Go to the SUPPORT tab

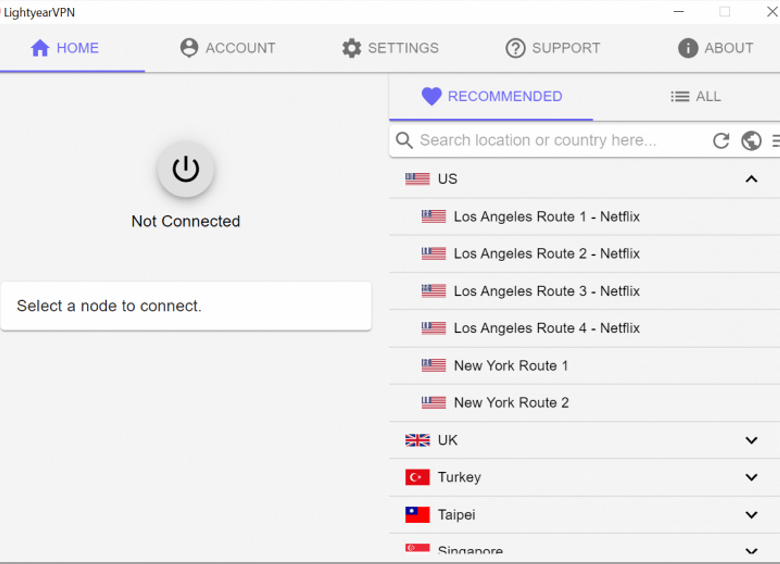(553, 48)
